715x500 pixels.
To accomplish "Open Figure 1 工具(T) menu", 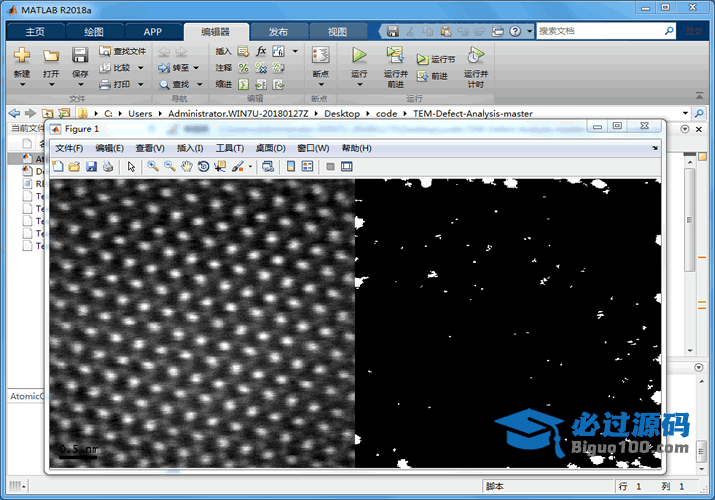I will [230, 148].
